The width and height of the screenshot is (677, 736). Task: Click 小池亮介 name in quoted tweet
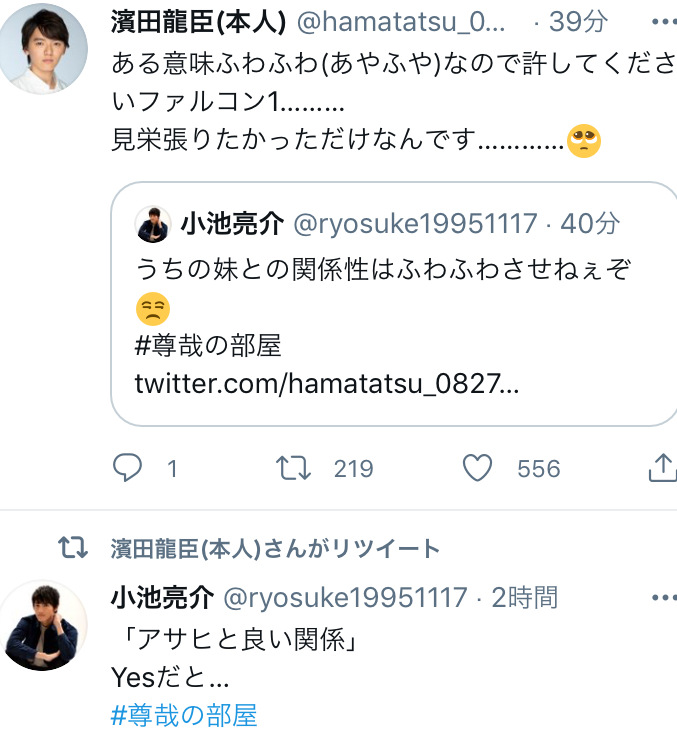[x=231, y=225]
